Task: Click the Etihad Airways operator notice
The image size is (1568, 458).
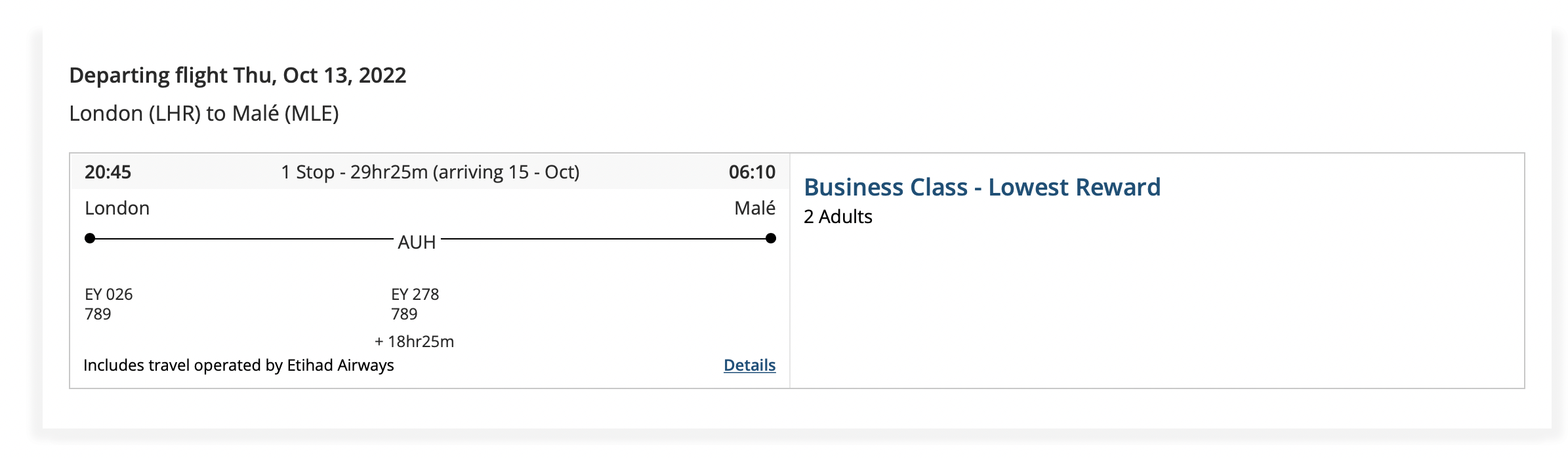Action: [x=239, y=365]
